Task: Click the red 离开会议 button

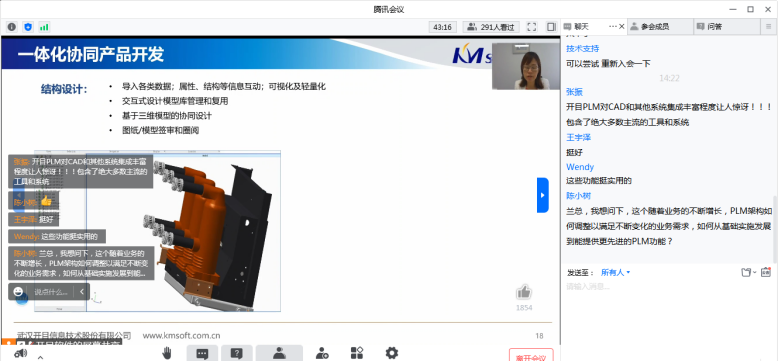Action: (531, 355)
